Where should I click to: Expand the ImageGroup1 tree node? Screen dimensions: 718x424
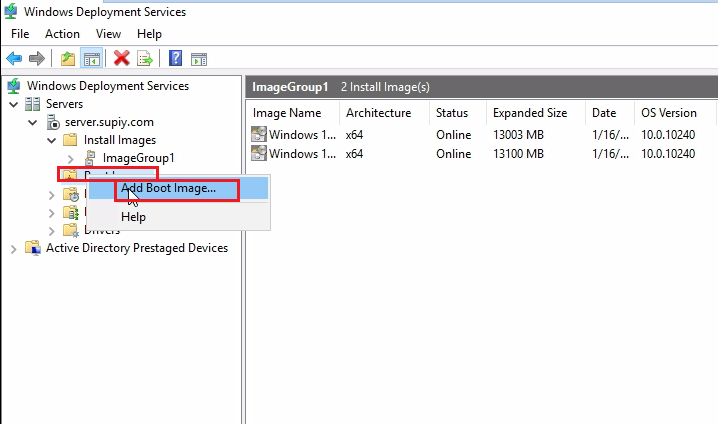(x=71, y=158)
